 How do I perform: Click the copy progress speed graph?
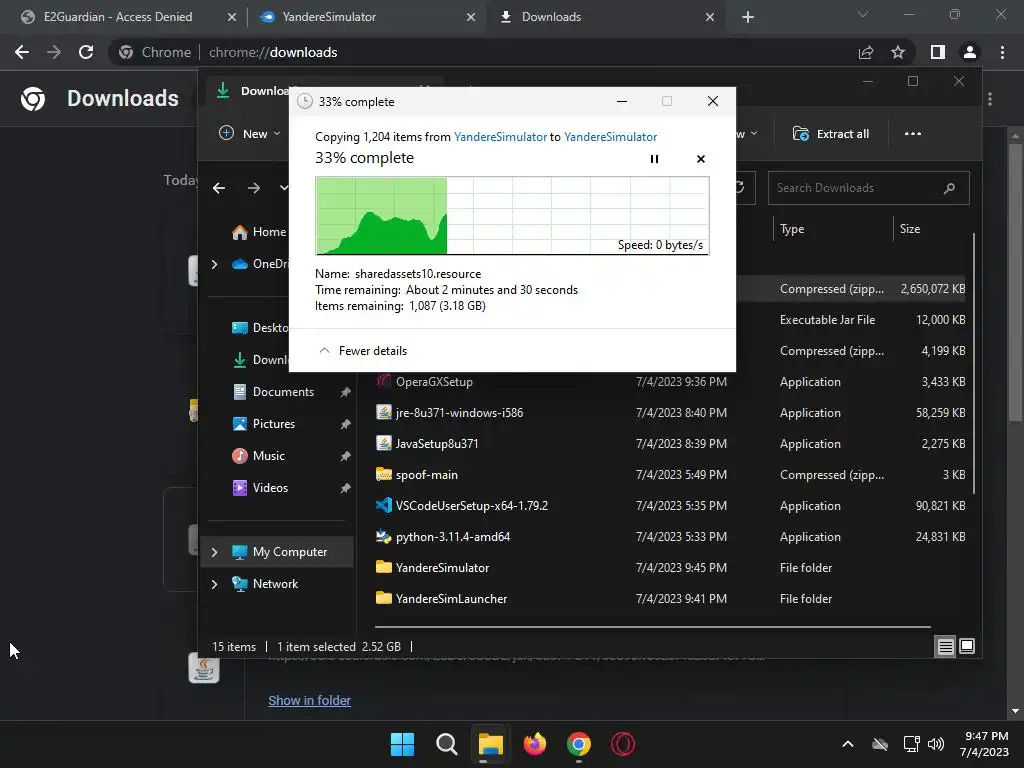(512, 216)
